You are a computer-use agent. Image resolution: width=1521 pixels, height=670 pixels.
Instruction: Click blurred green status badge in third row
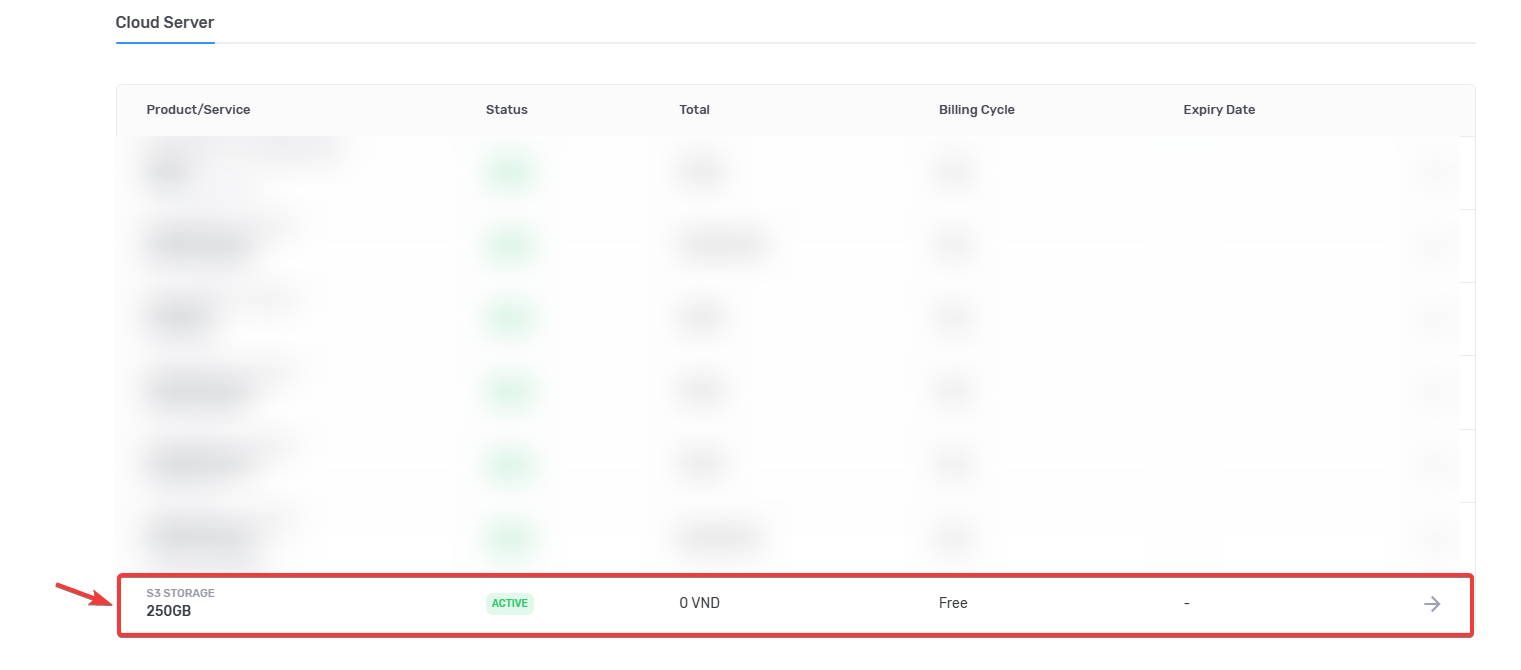[510, 319]
